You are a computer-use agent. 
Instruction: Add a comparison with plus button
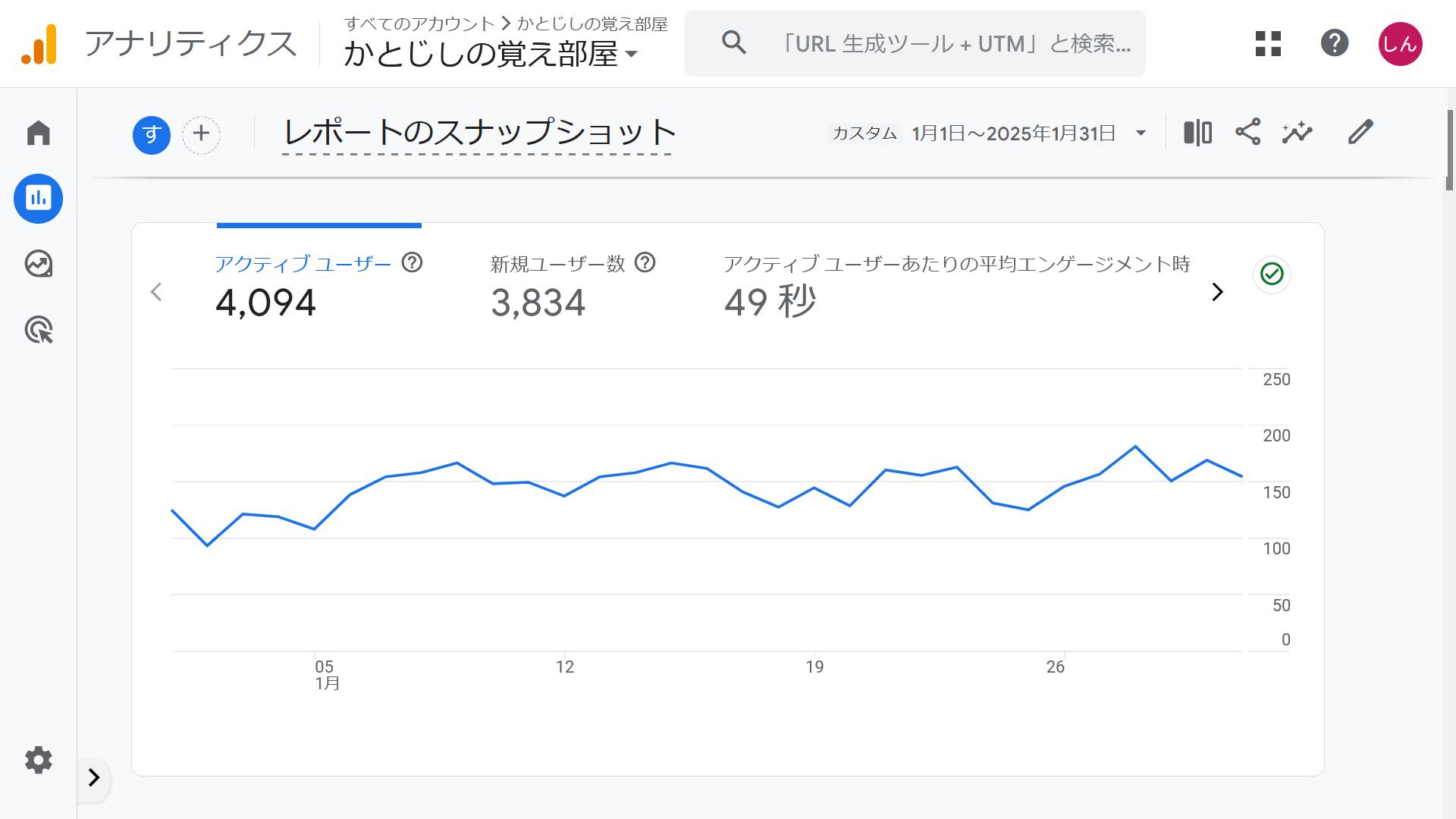click(201, 135)
